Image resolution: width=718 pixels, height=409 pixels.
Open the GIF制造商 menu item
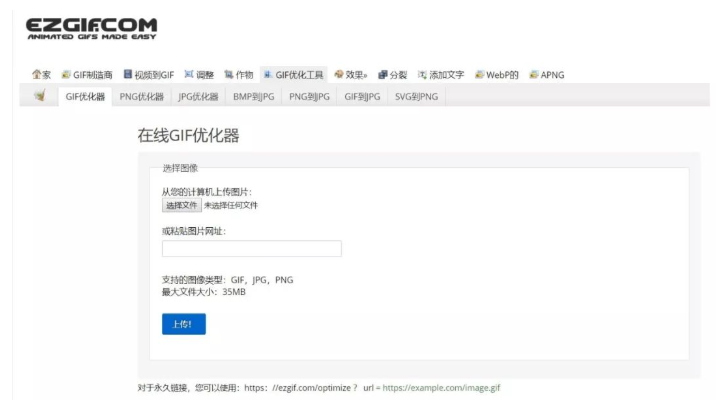pyautogui.click(x=87, y=75)
